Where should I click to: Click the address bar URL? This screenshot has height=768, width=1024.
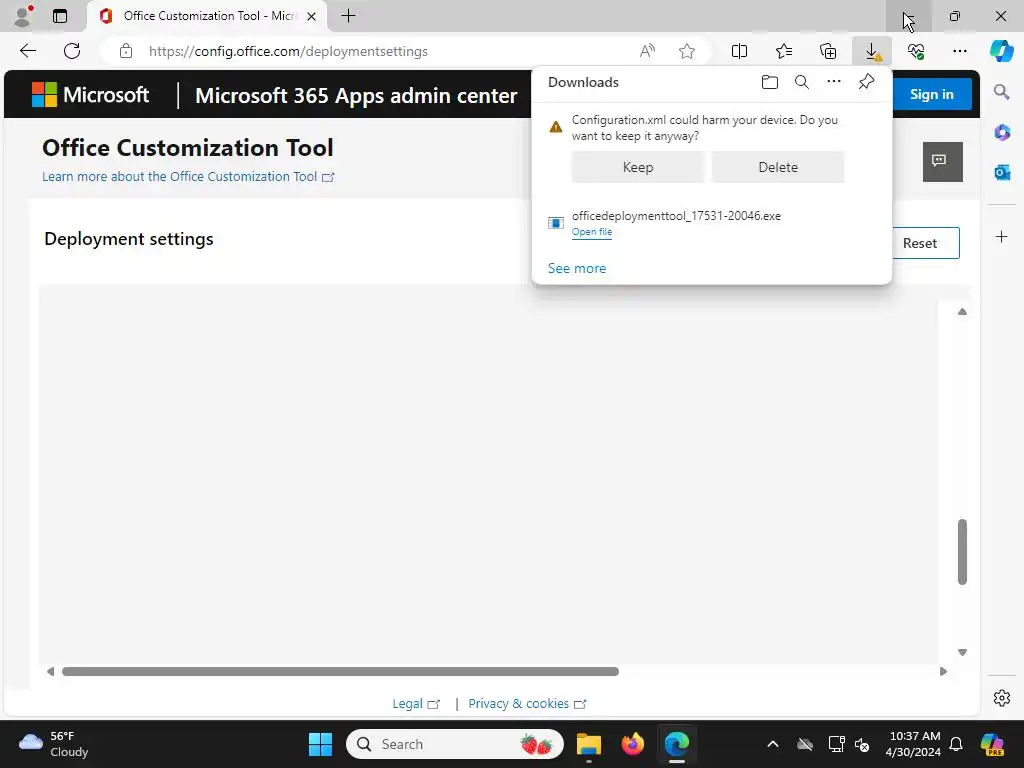(x=288, y=51)
